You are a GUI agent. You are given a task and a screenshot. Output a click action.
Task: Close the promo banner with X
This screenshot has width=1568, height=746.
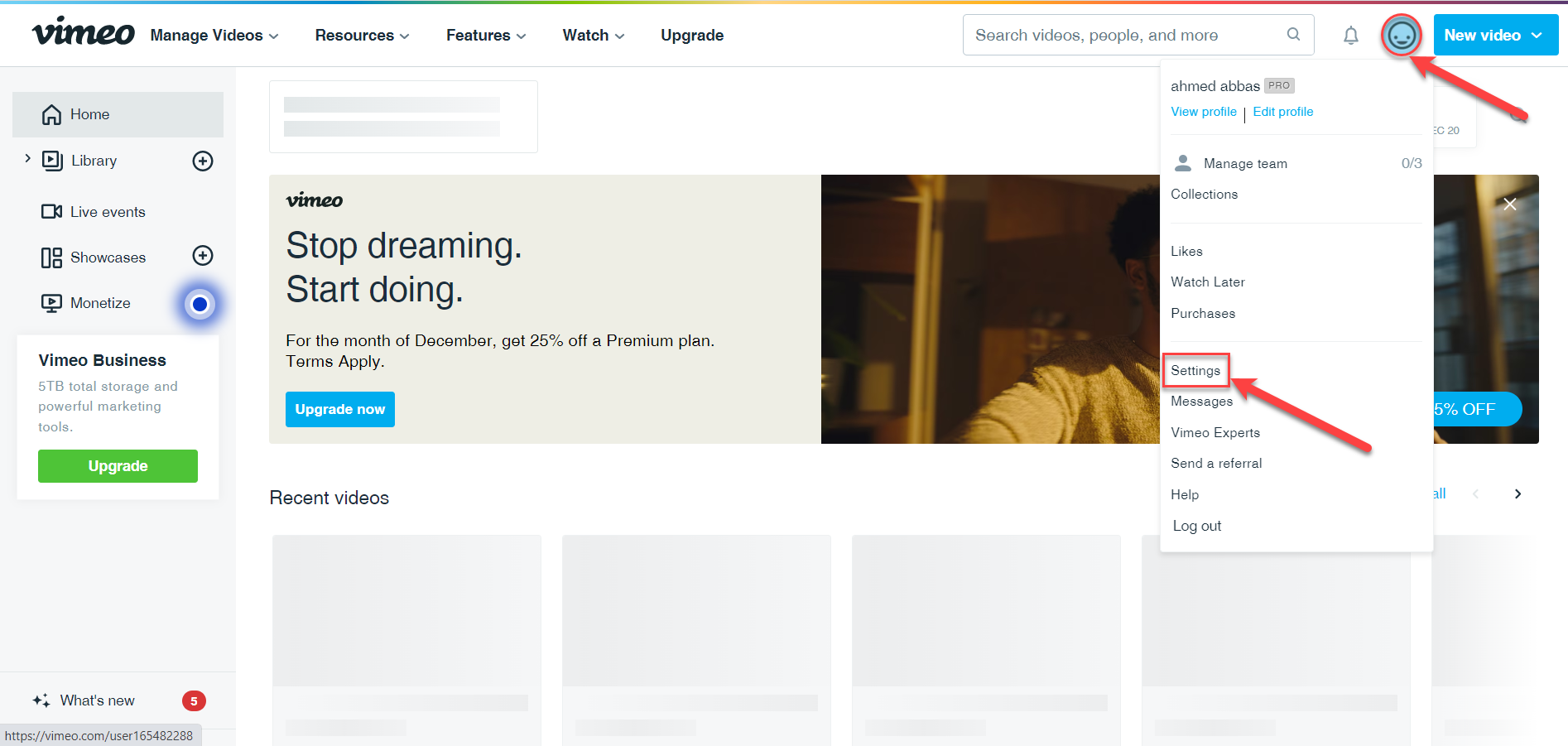coord(1510,205)
